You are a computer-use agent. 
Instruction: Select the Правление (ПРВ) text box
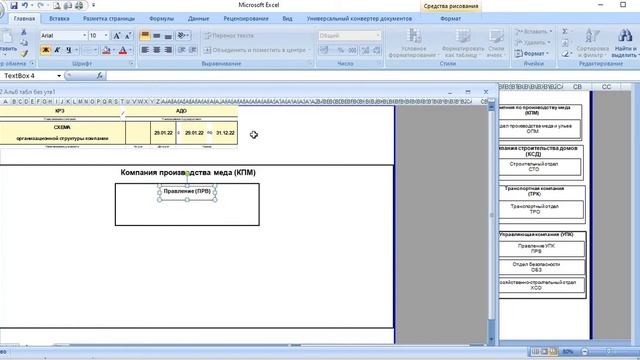pyautogui.click(x=187, y=193)
